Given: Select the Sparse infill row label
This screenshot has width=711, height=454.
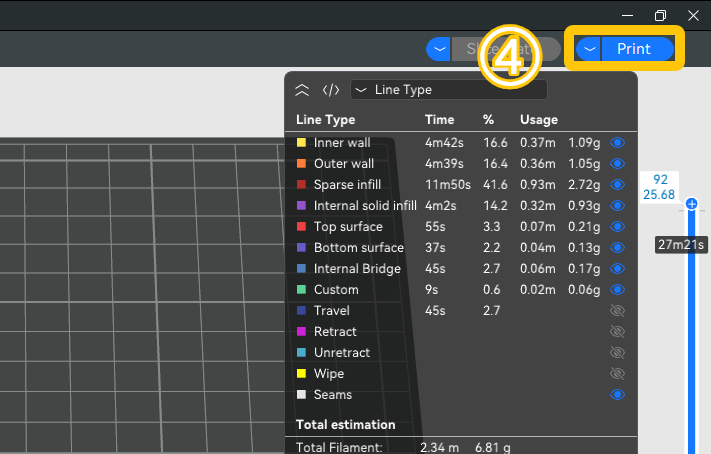Looking at the screenshot, I should point(347,185).
